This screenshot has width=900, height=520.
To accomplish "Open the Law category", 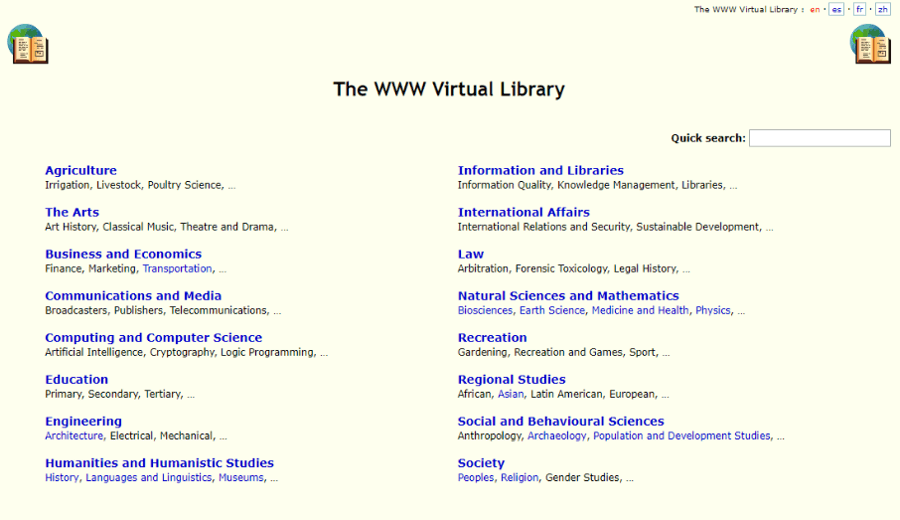I will click(x=471, y=254).
